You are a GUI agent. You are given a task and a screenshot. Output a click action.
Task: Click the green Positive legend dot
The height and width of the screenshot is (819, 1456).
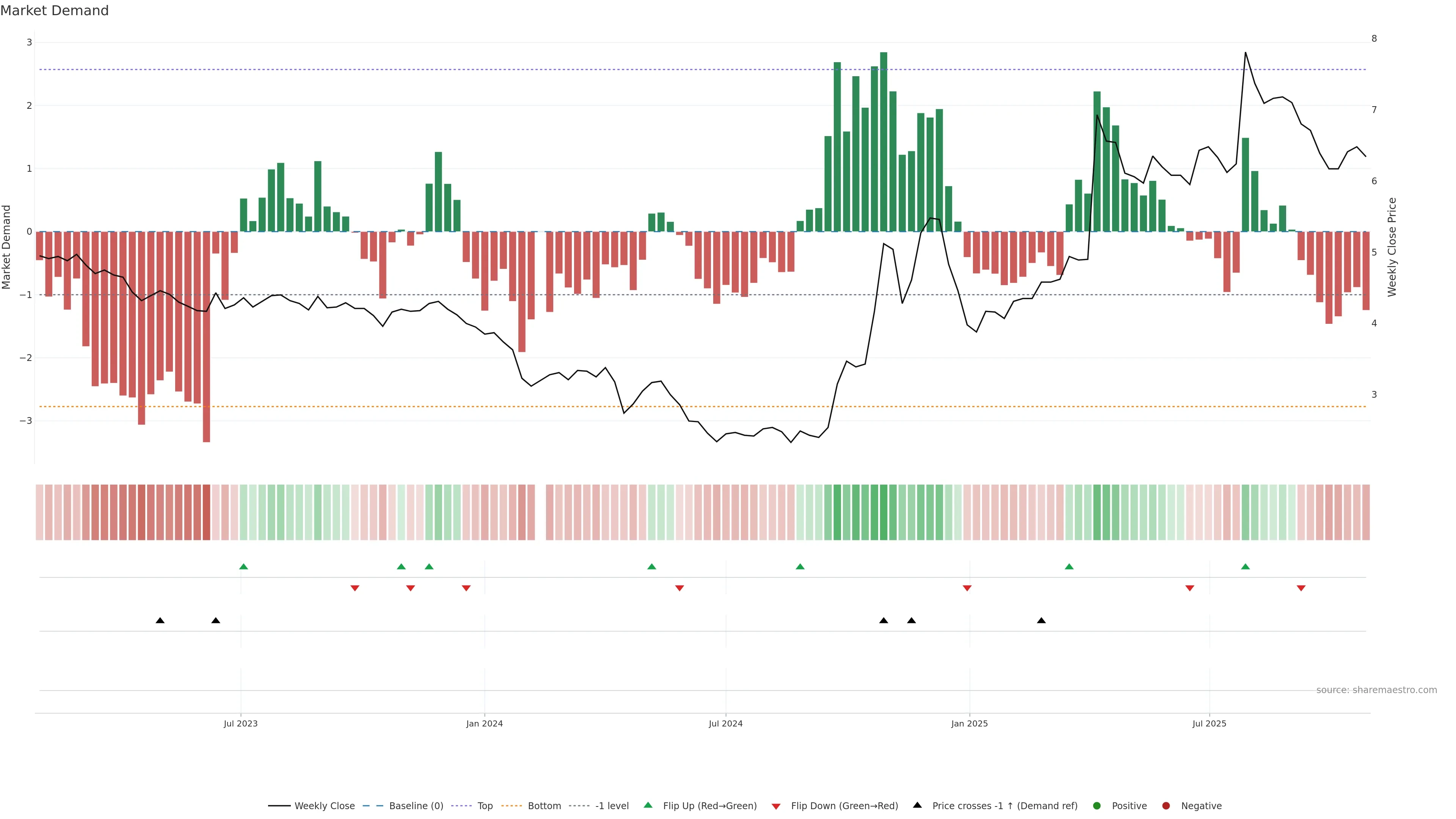(1097, 806)
